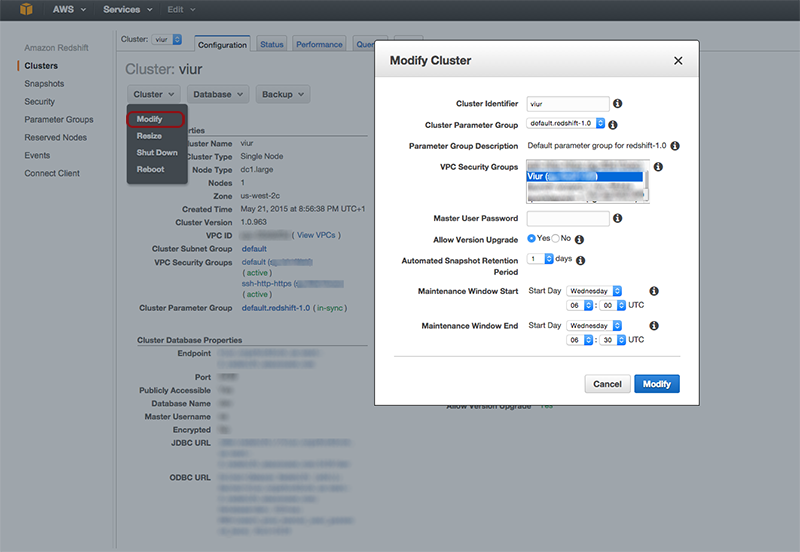This screenshot has width=800, height=552.
Task: Open the Edit menu in top bar
Action: pyautogui.click(x=181, y=9)
